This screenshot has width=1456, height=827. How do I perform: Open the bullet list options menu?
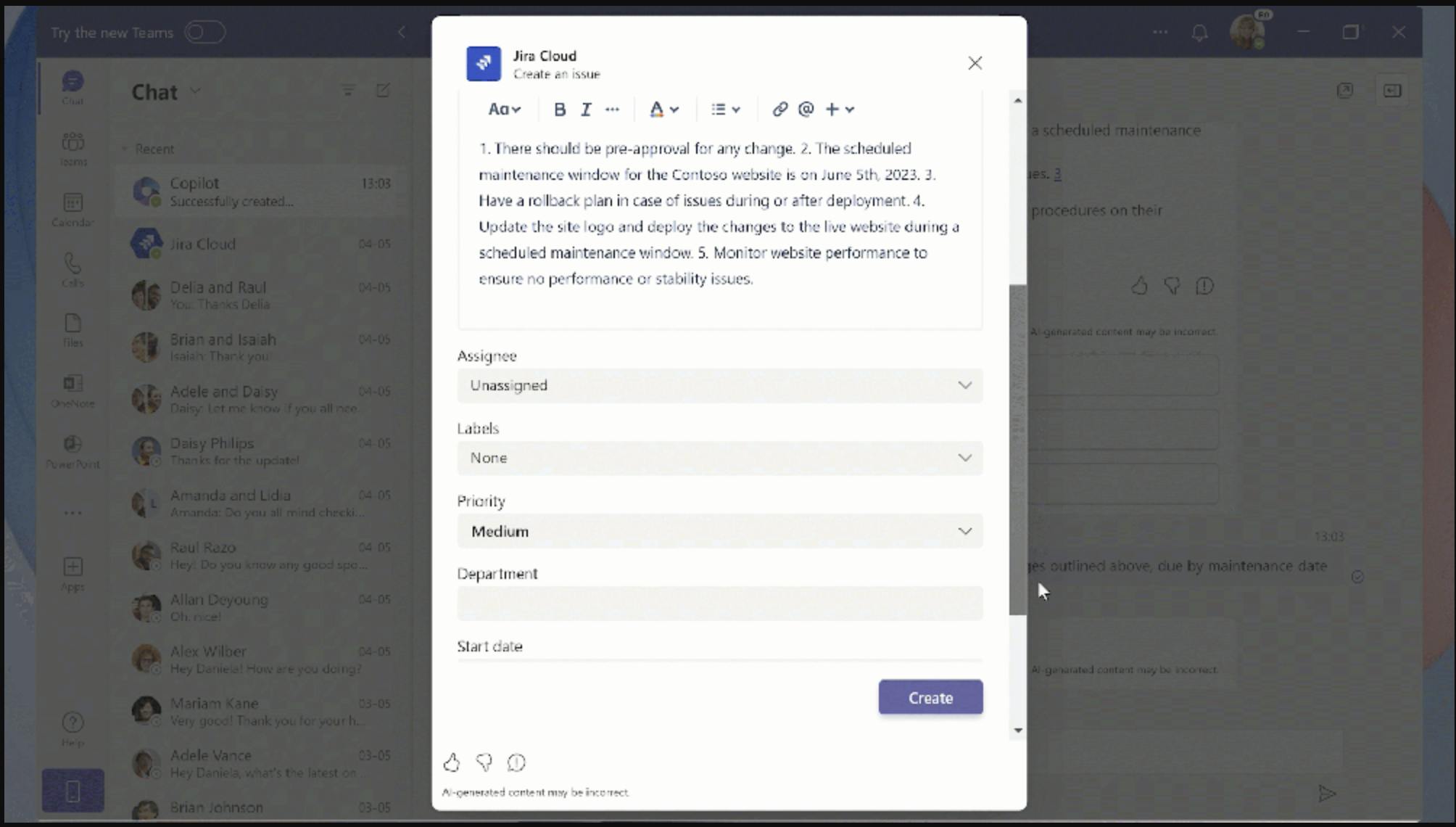click(725, 110)
